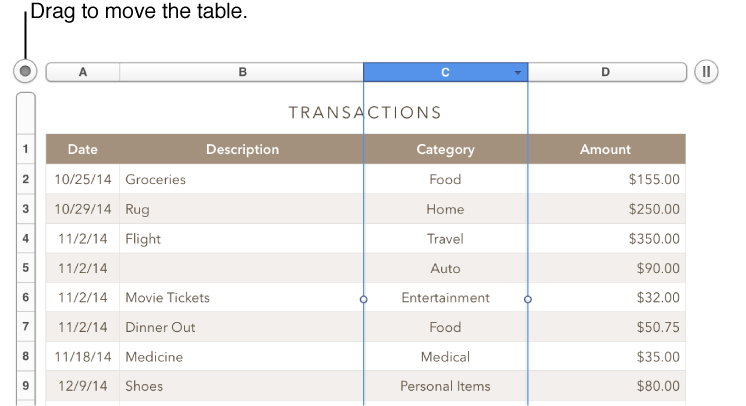Select the Entertainment category cell
The height and width of the screenshot is (406, 746).
(445, 298)
